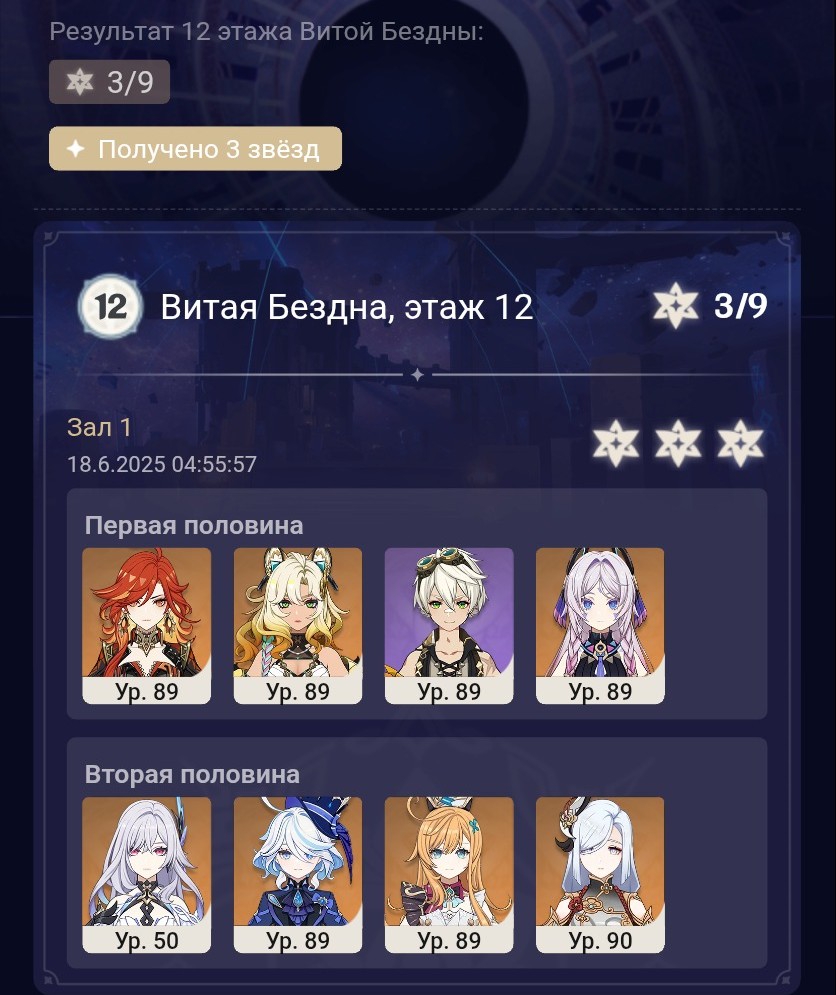
Task: Click the sparkle icon on Получено button
Action: click(76, 149)
